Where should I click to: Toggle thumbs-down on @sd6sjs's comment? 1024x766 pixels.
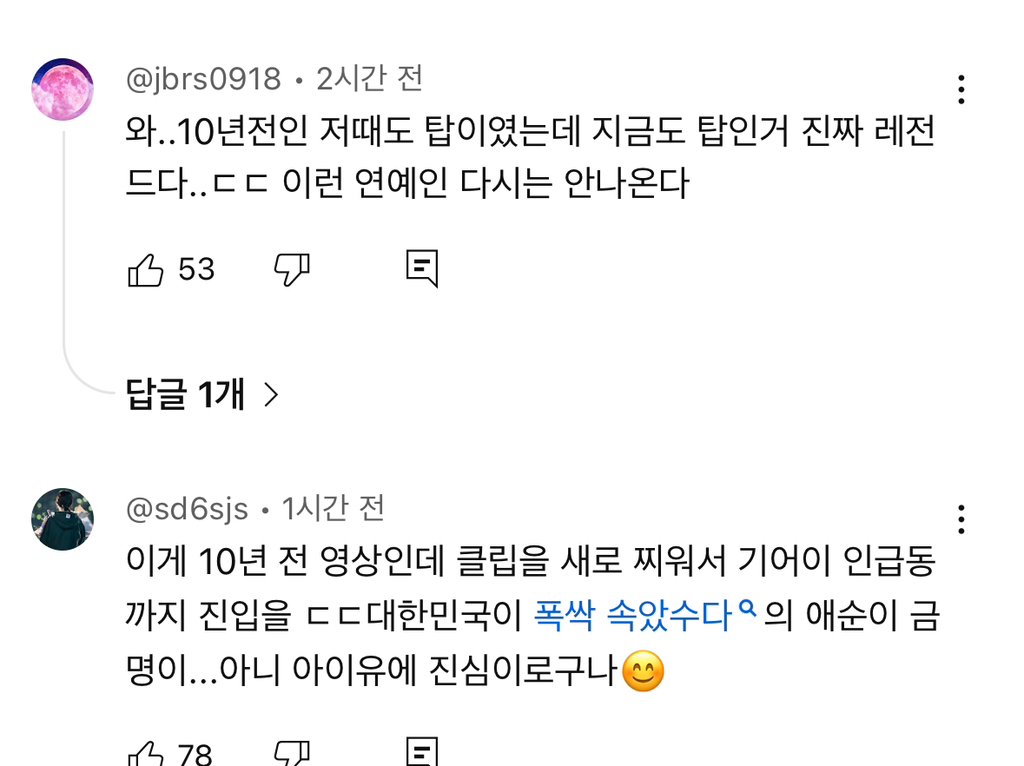[x=292, y=754]
